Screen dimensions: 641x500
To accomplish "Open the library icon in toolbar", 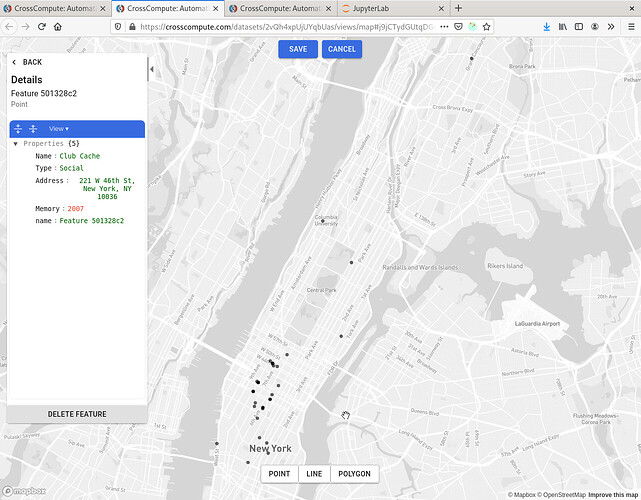I will [x=563, y=27].
